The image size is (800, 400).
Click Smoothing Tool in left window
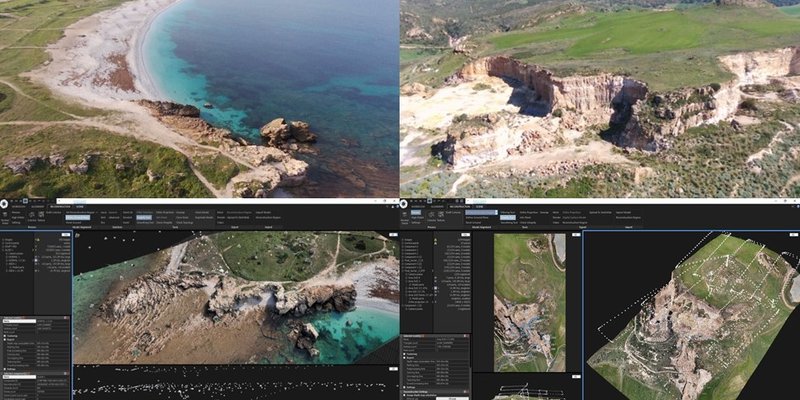click(145, 222)
